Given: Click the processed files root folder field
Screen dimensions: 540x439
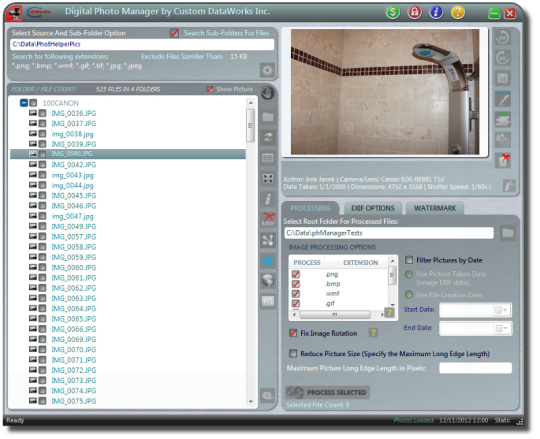Looking at the screenshot, I should click(x=389, y=233).
